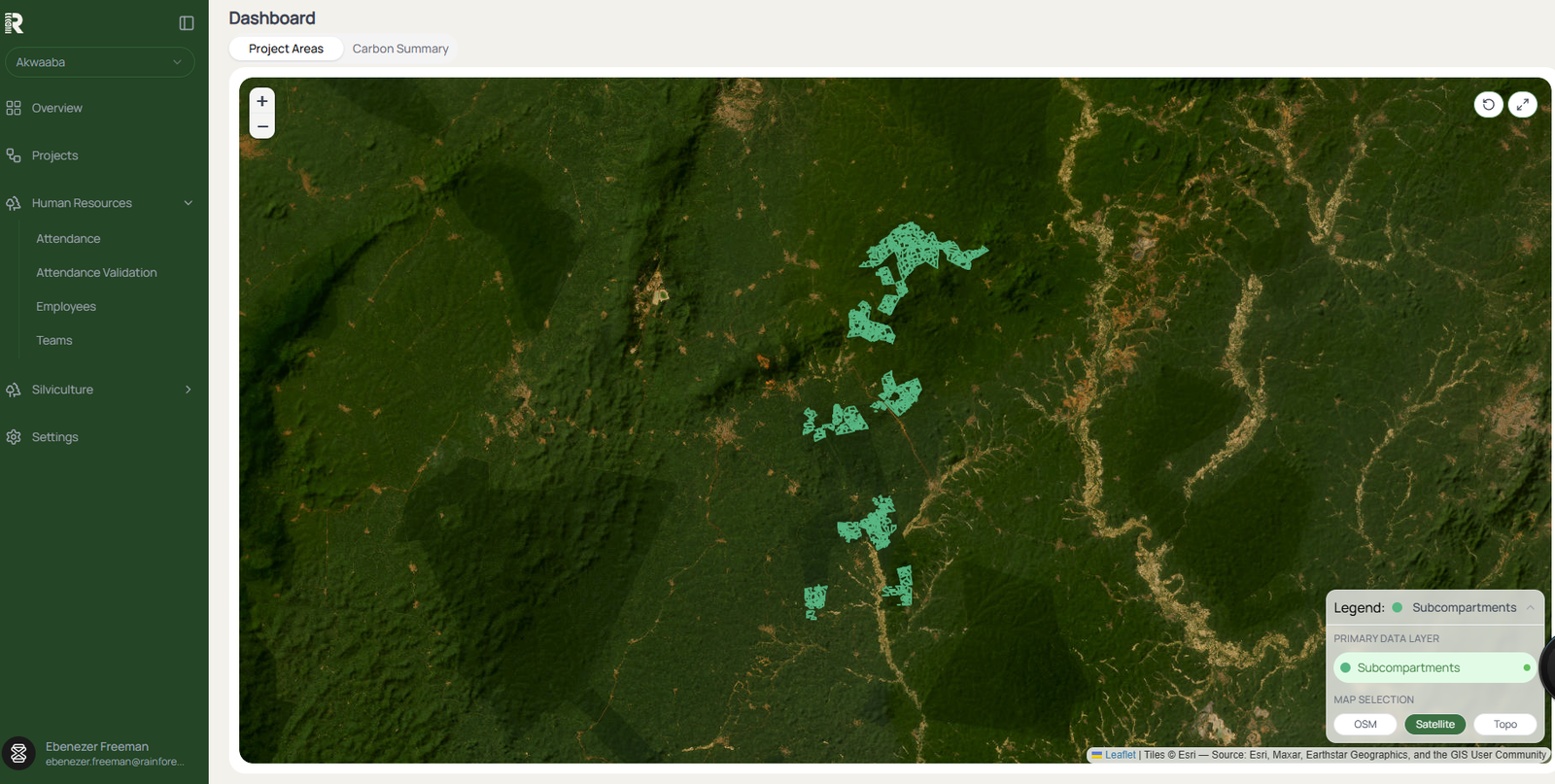Image resolution: width=1555 pixels, height=784 pixels.
Task: Click the Human Resources tree icon
Action: point(14,203)
